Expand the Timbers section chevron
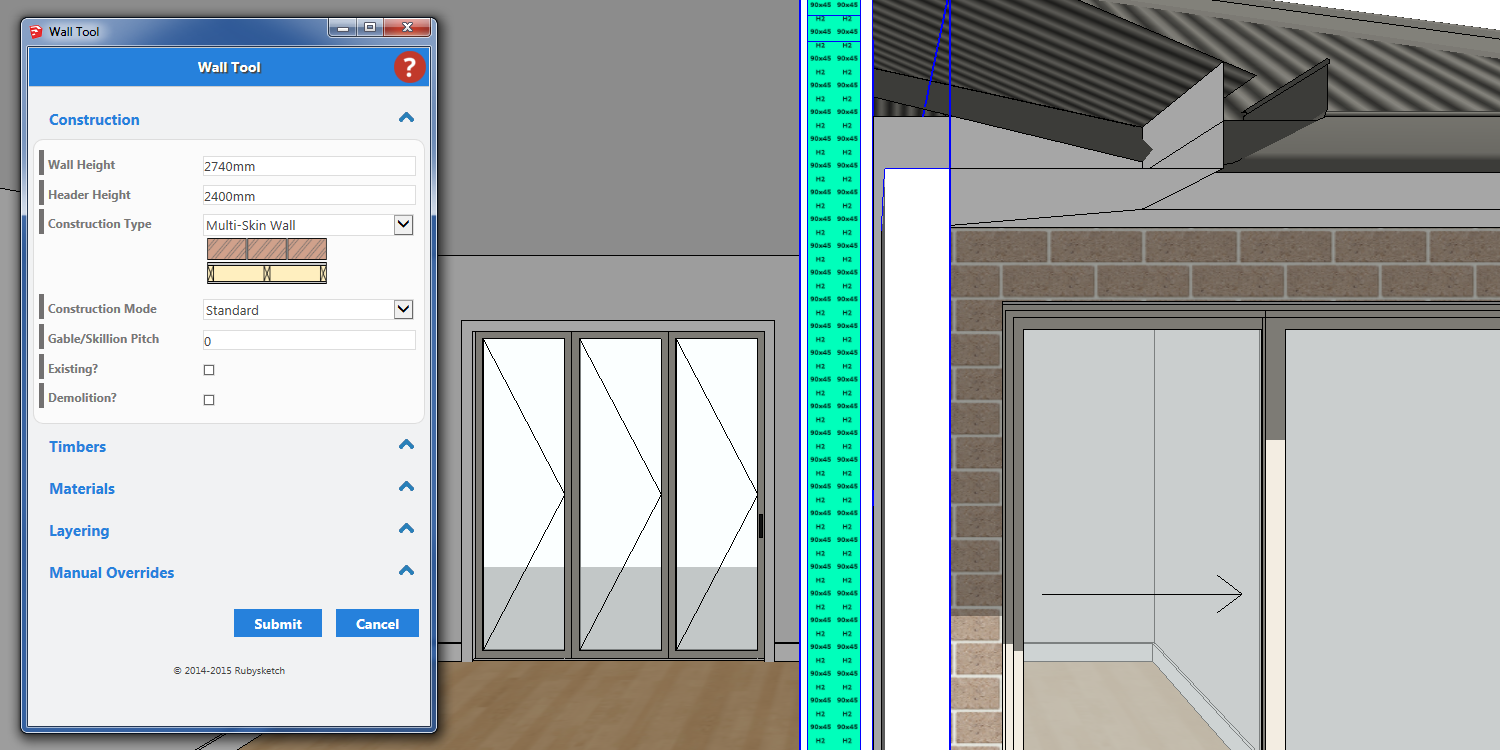The image size is (1500, 750). (x=406, y=445)
